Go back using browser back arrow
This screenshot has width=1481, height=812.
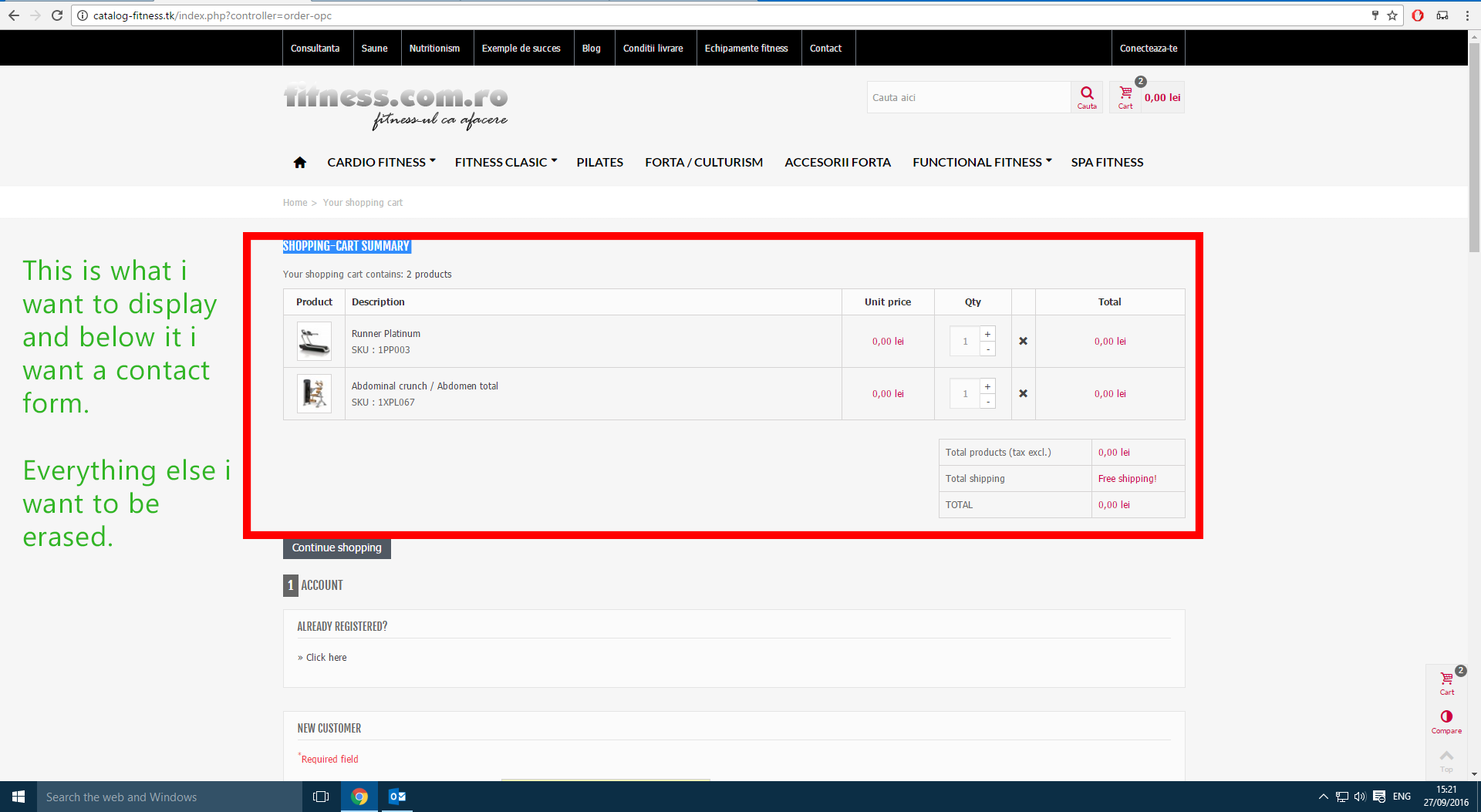click(14, 15)
